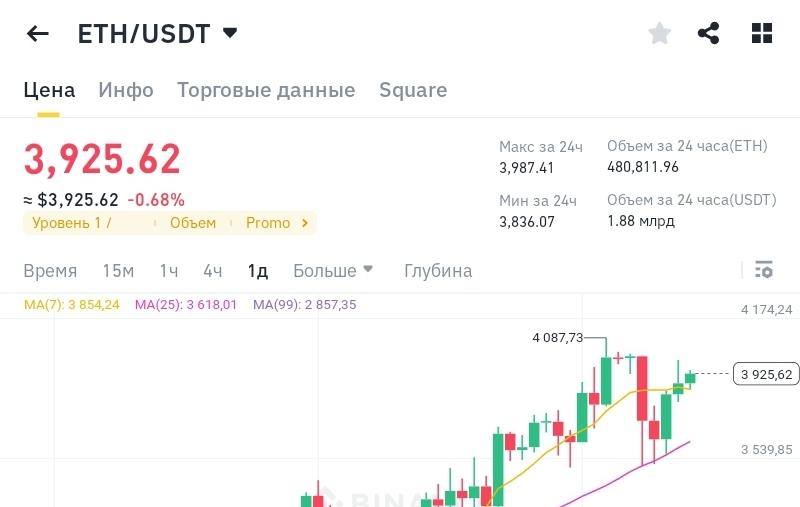Screen dimensions: 800x507
Task: Click the 3 925,62 current price marker
Action: (766, 374)
